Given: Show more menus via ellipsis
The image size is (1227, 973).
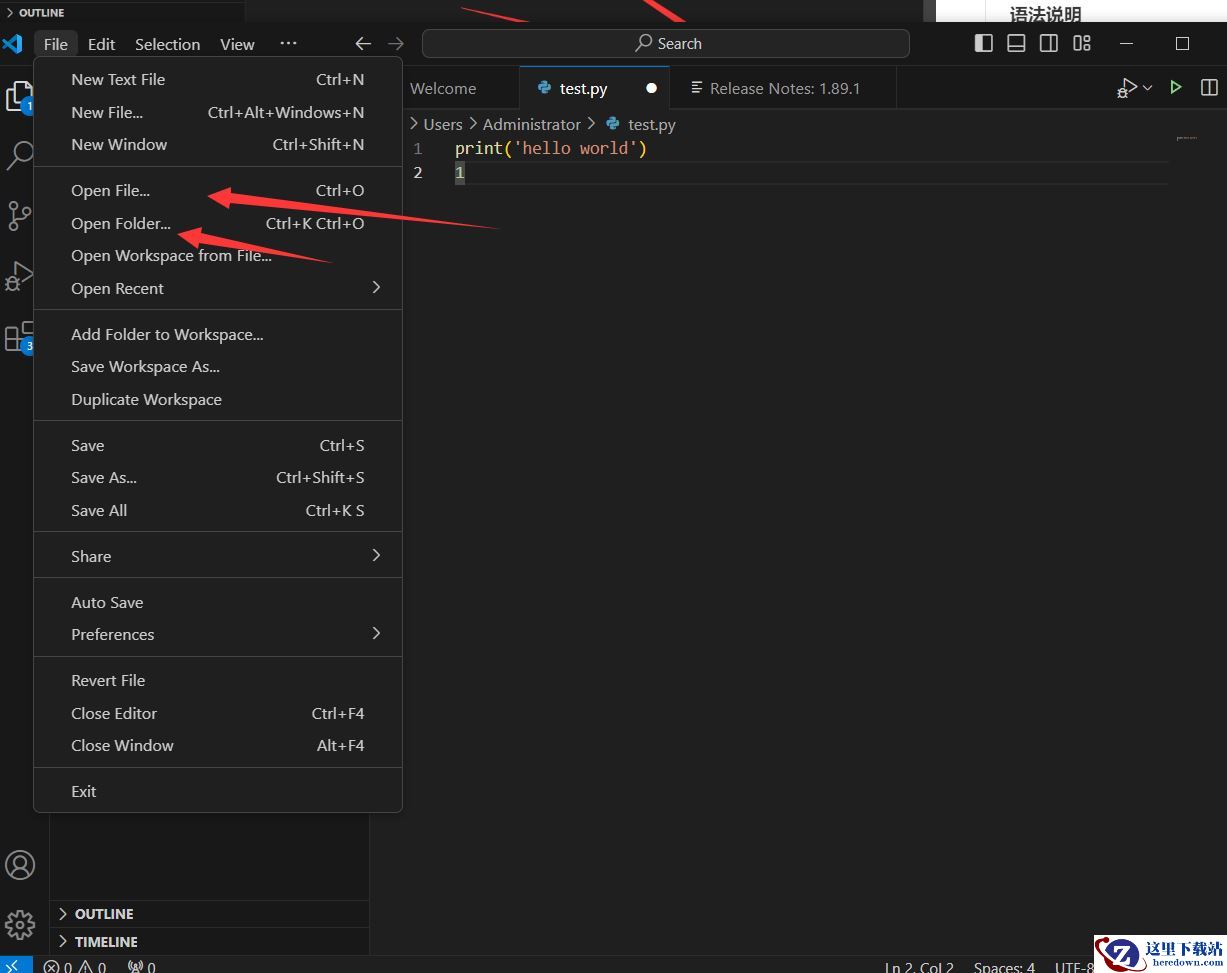Looking at the screenshot, I should [x=288, y=44].
